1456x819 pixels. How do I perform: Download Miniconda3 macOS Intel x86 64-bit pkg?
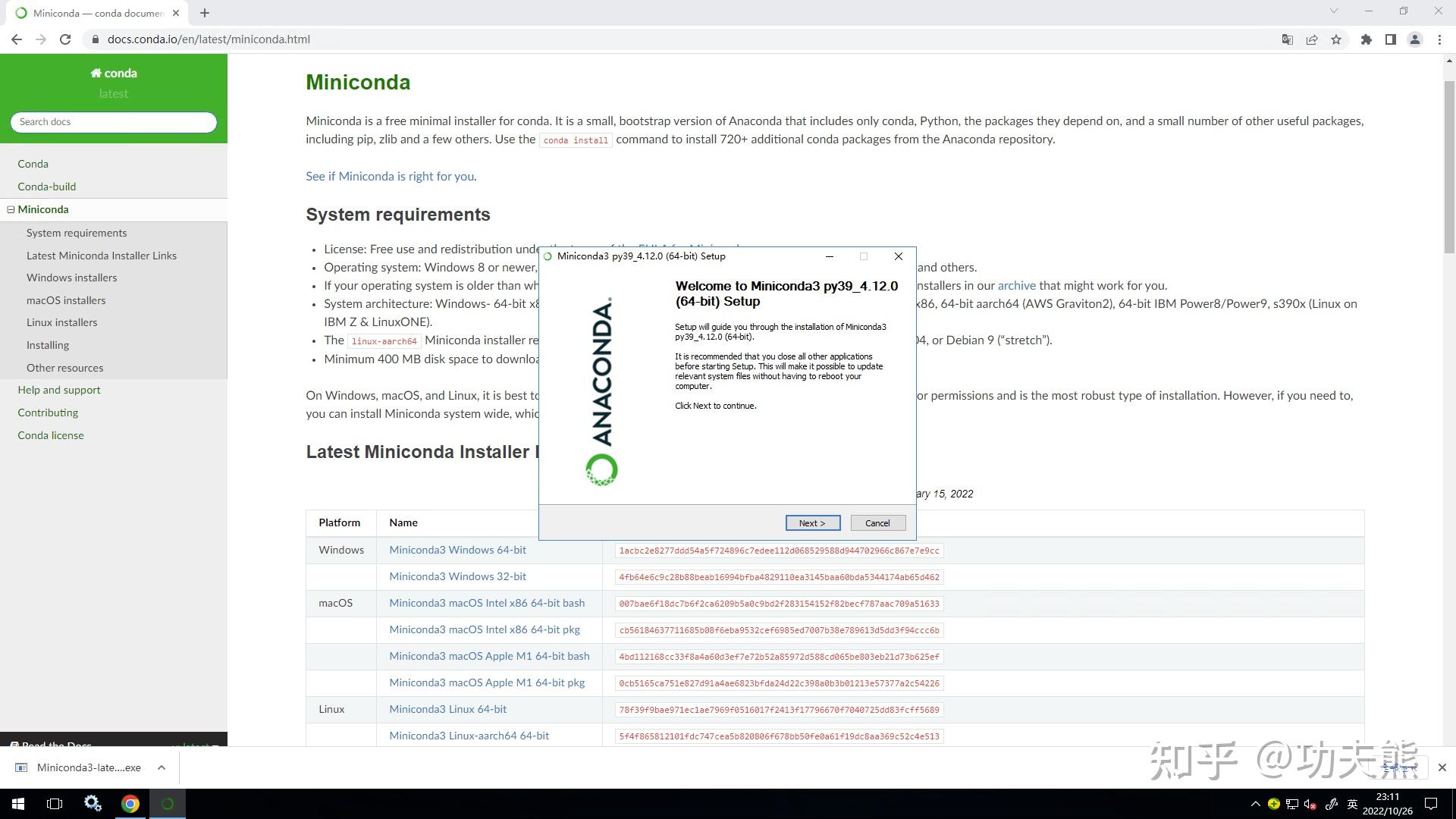click(x=485, y=629)
